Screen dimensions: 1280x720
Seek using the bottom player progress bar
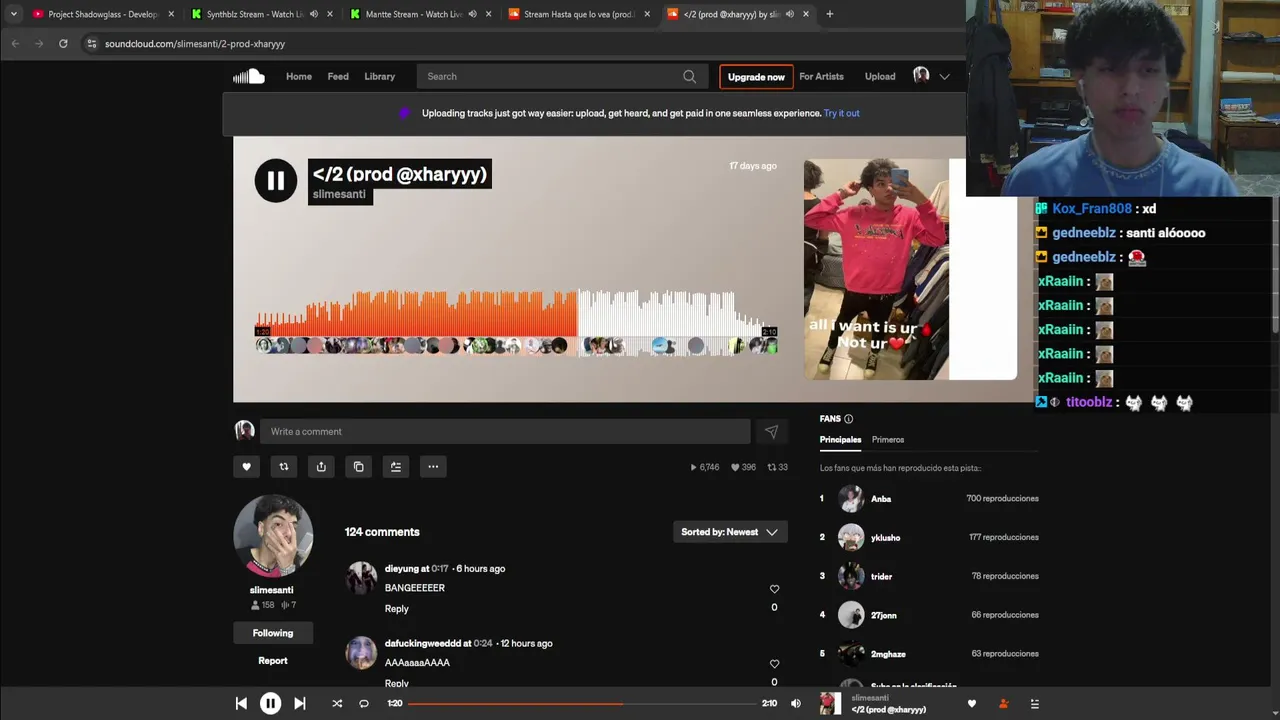pos(582,703)
